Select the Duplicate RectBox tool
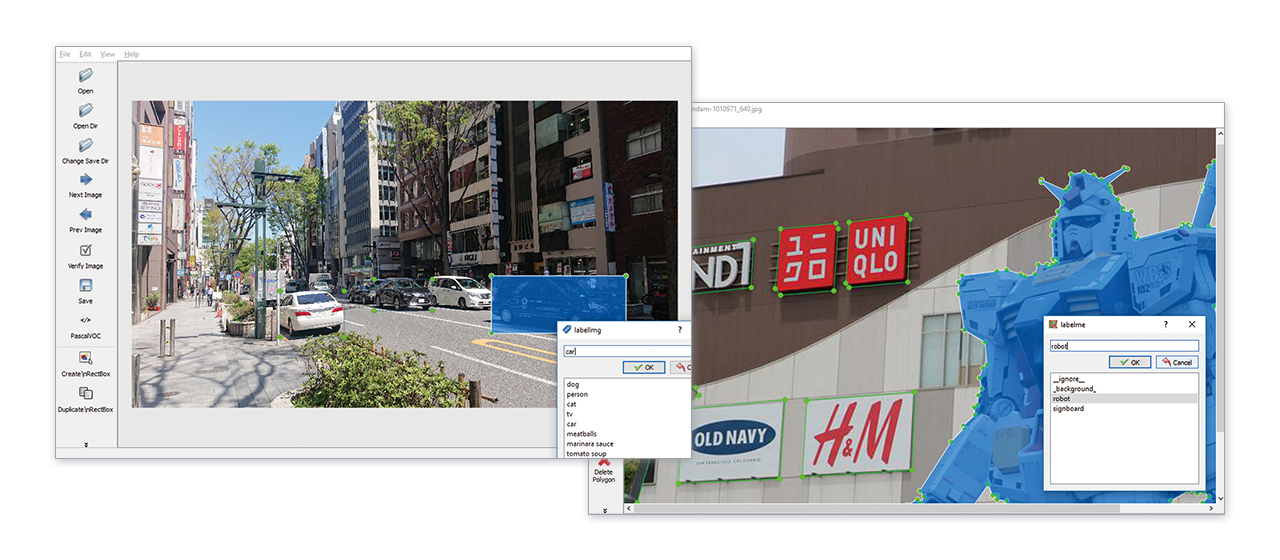 tap(86, 394)
